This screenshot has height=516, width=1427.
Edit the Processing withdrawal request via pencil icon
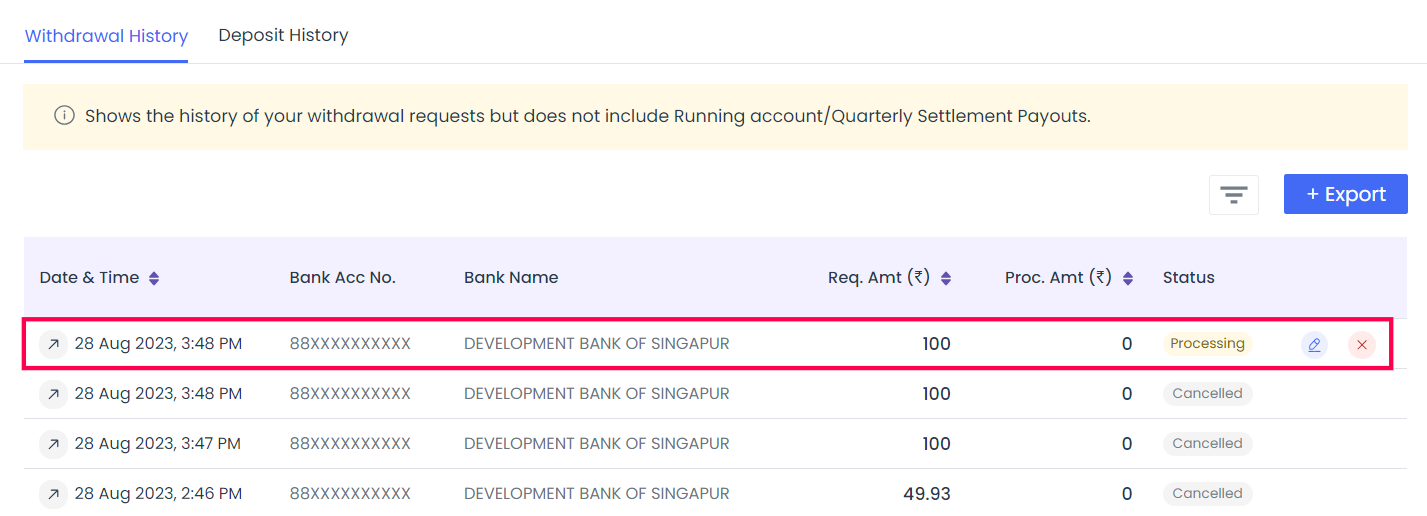point(1315,345)
